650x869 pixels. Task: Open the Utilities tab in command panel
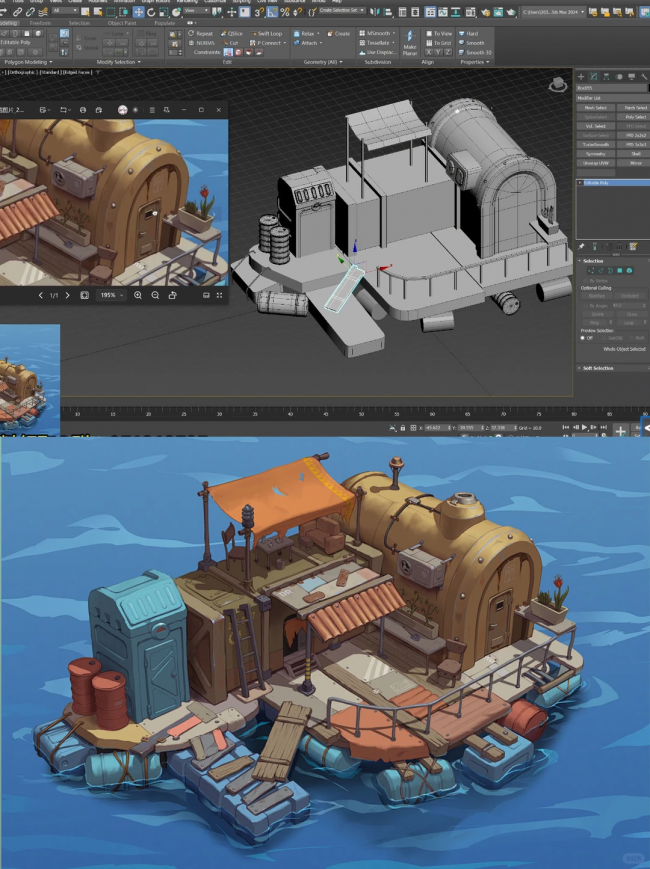pos(642,76)
